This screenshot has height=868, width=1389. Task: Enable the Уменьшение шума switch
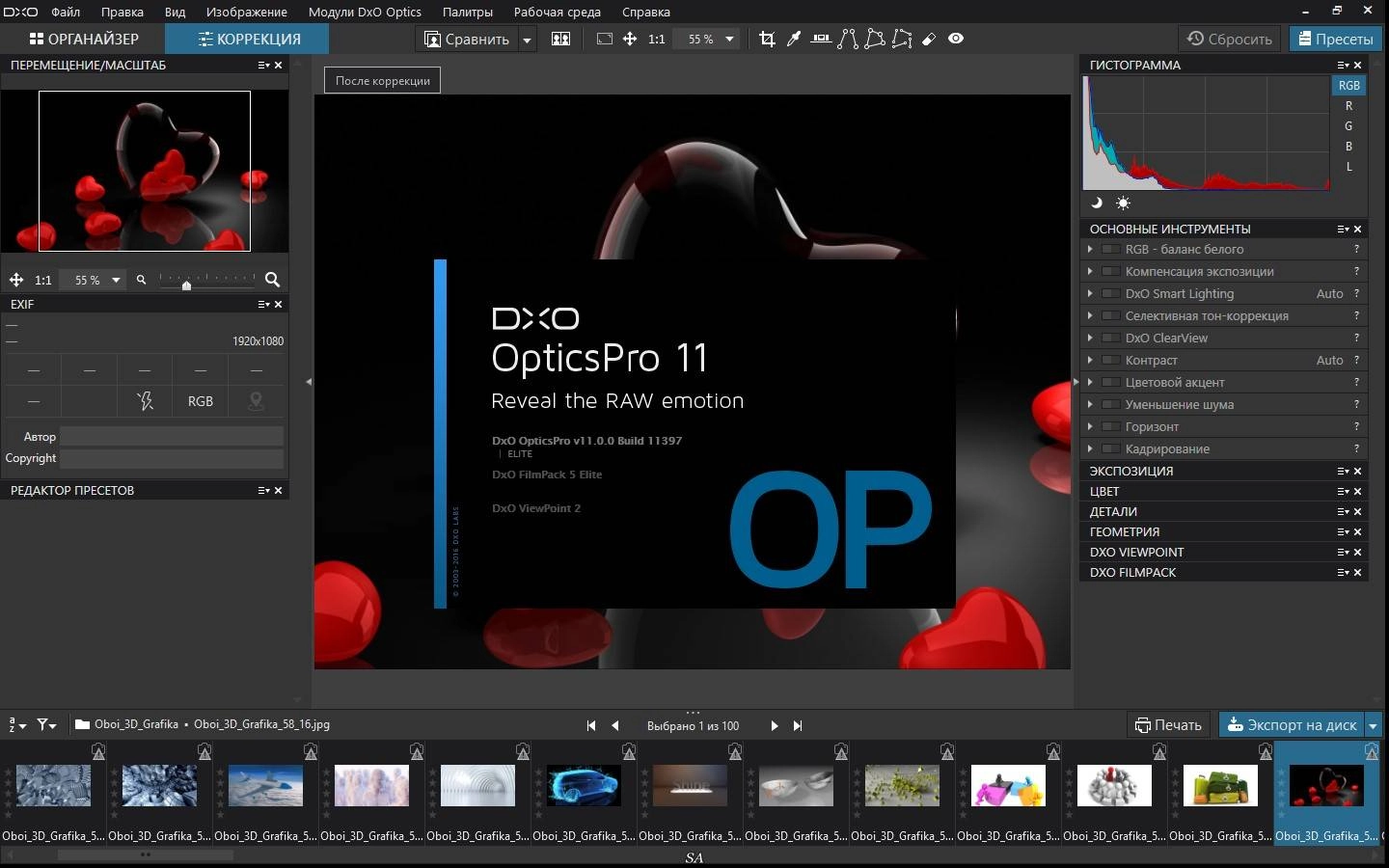pos(1111,404)
